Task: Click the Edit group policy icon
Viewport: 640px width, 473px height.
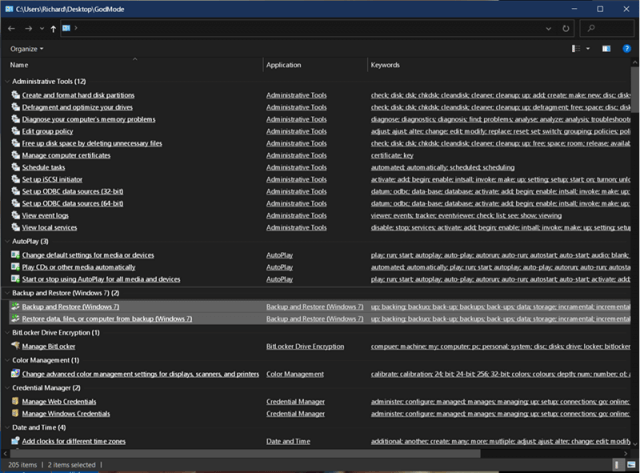Action: click(x=16, y=131)
